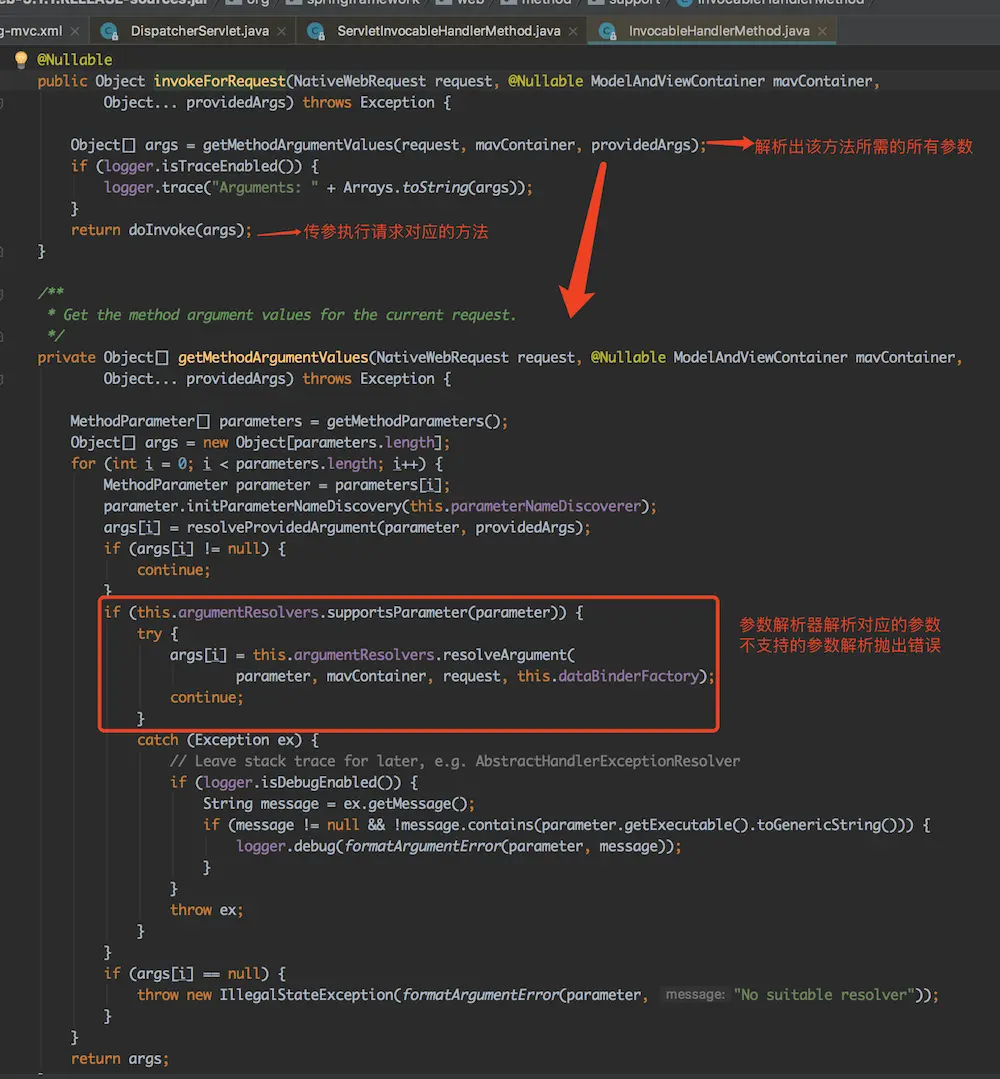Open the ServletInvocableHandlerMethod.java tab
Viewport: 1000px width, 1079px height.
(448, 31)
